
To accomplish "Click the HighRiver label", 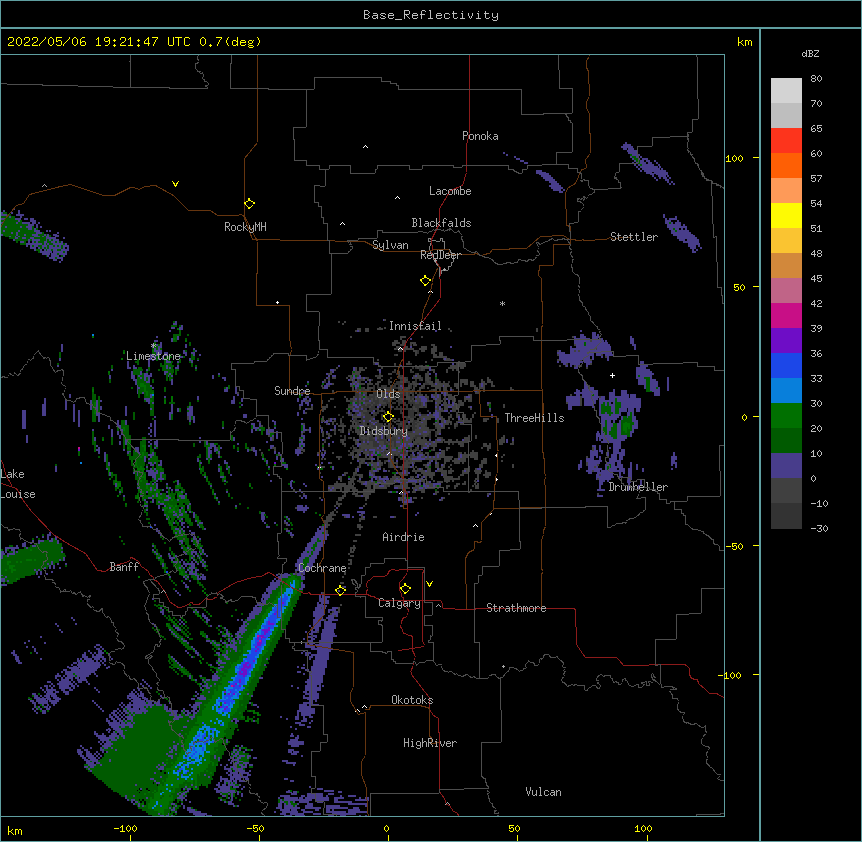I will (430, 743).
